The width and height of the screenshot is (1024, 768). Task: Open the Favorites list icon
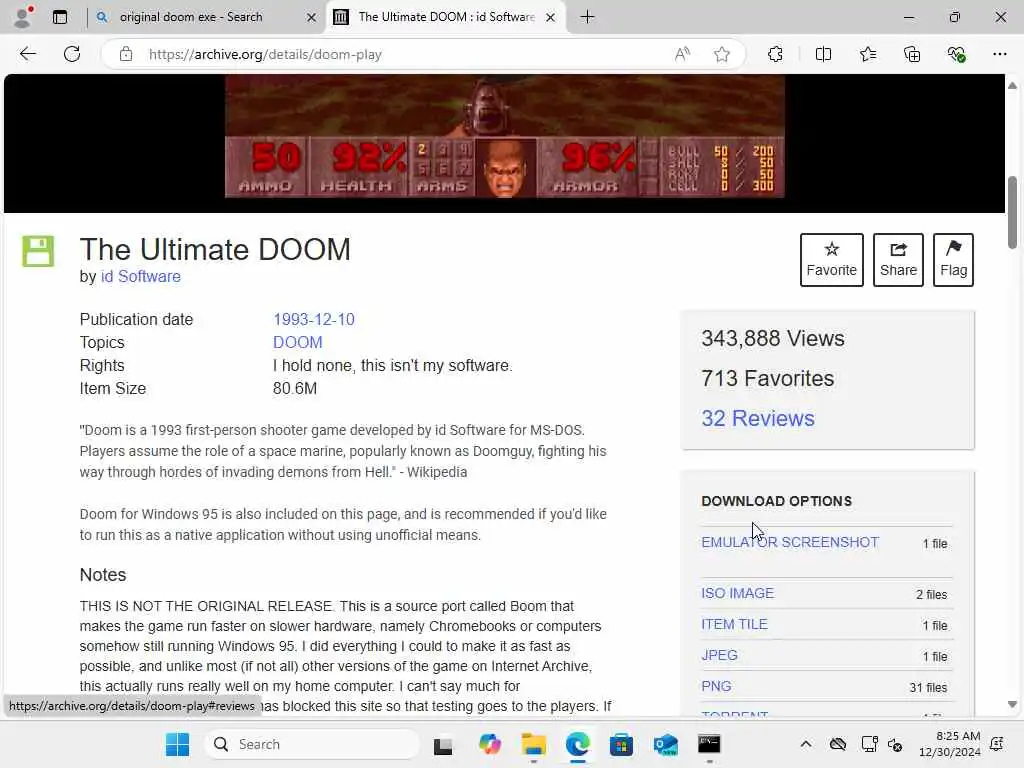click(868, 54)
